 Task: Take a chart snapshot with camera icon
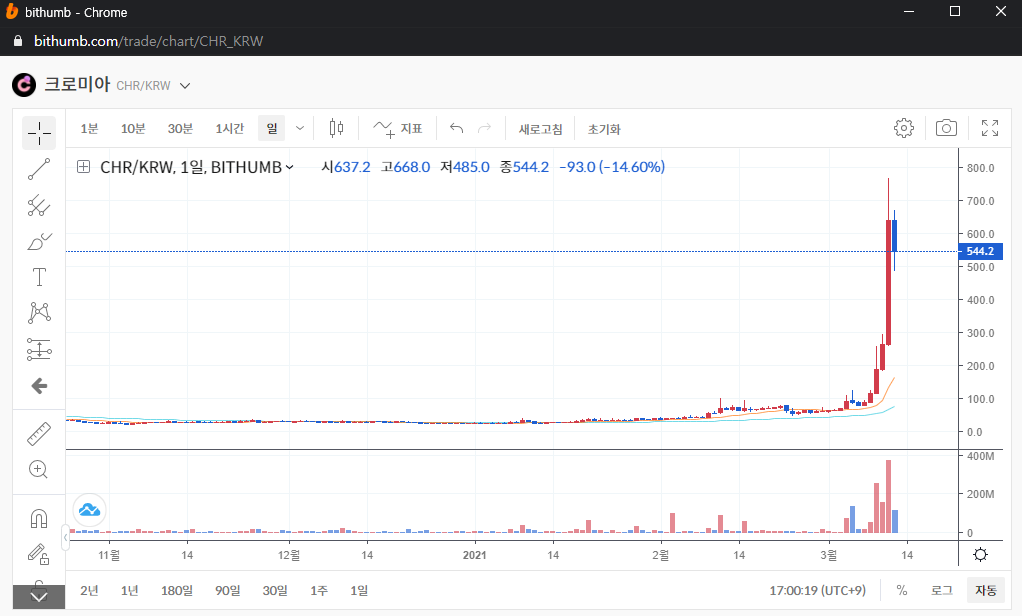946,128
